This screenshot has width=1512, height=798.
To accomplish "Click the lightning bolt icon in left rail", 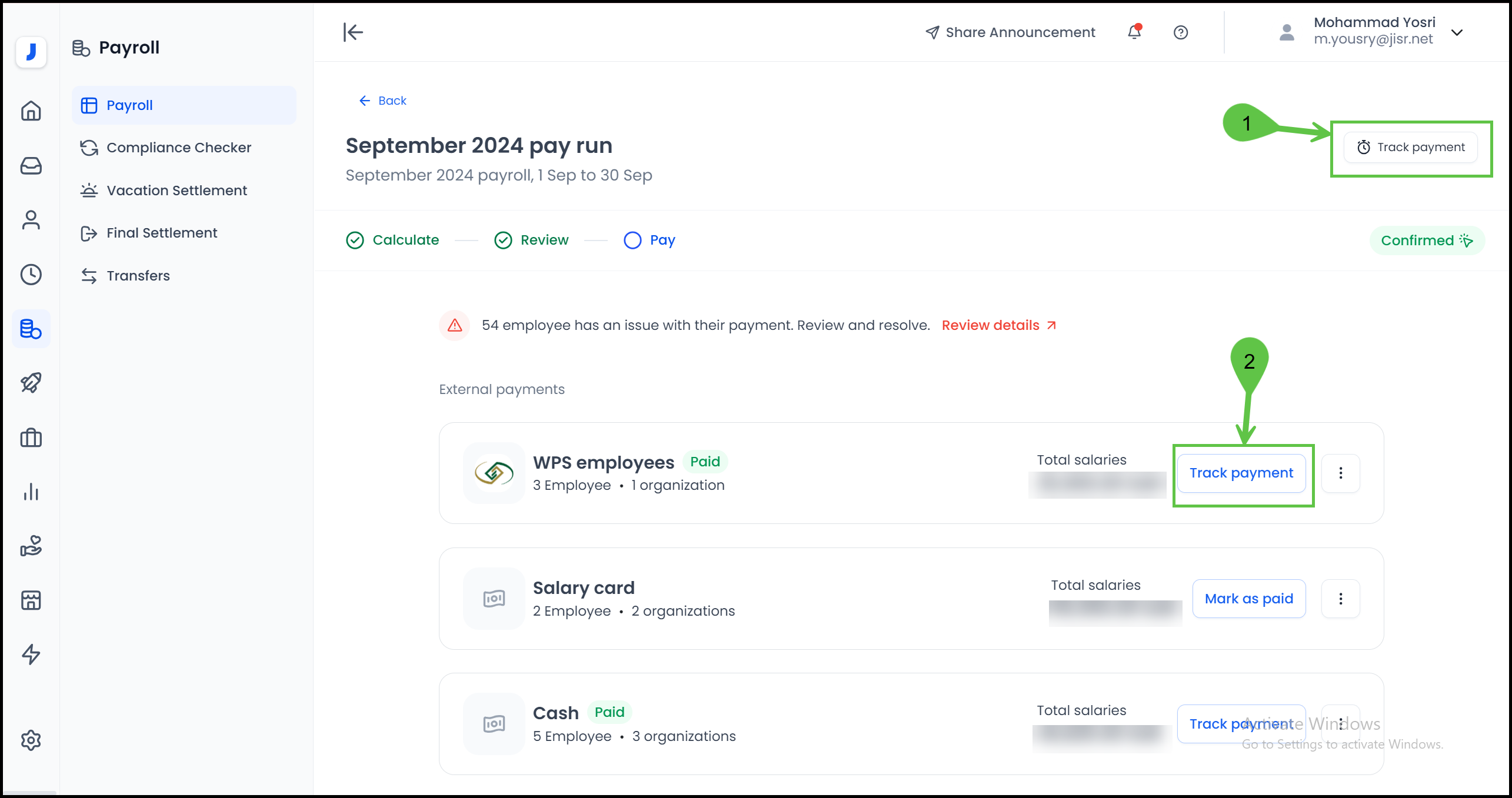I will point(31,654).
